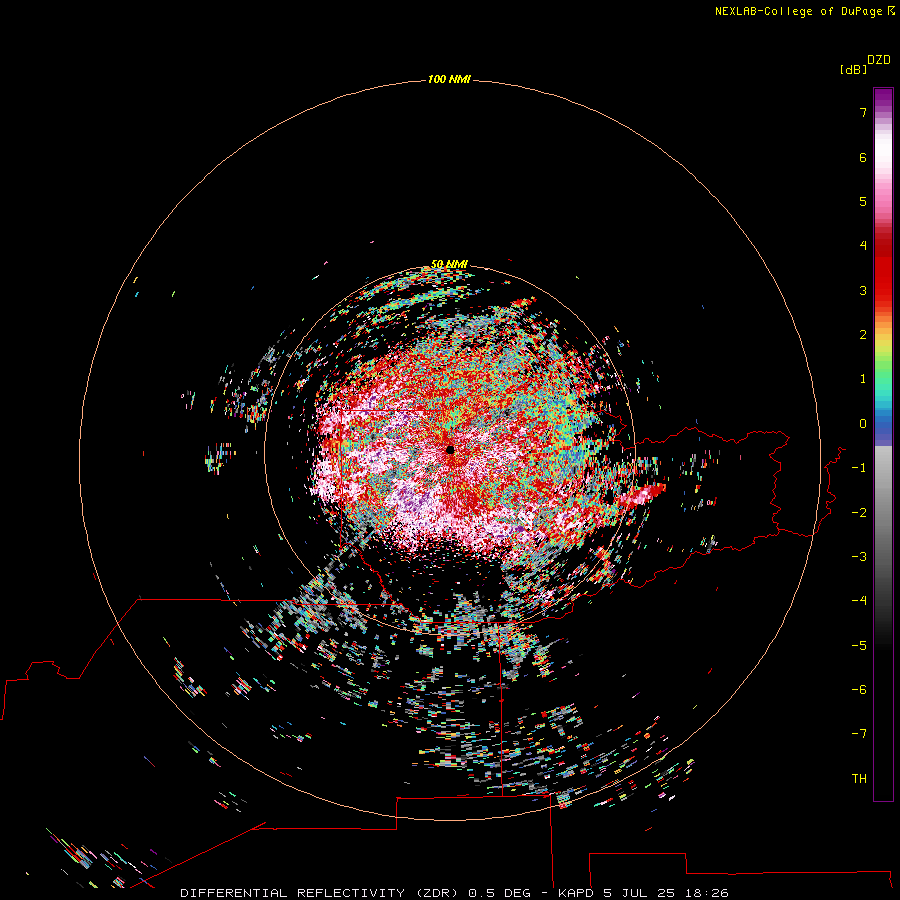Click the black radar site dot
This screenshot has width=900, height=900.
450,449
